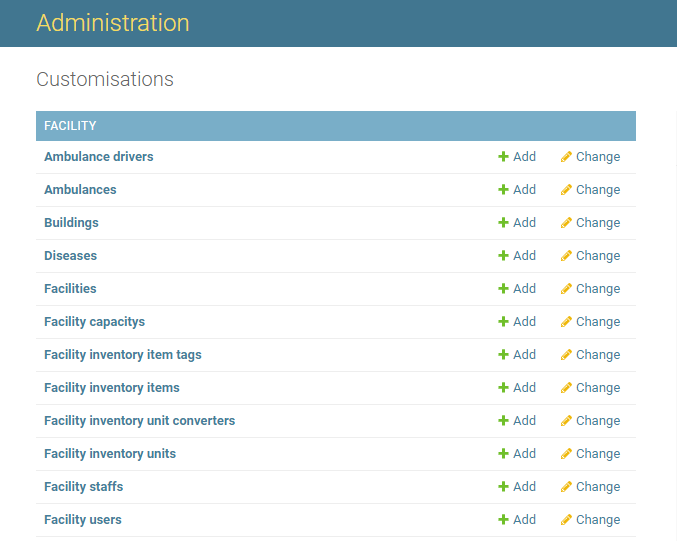
Task: Click the Add text link for Ambulances
Action: (524, 190)
